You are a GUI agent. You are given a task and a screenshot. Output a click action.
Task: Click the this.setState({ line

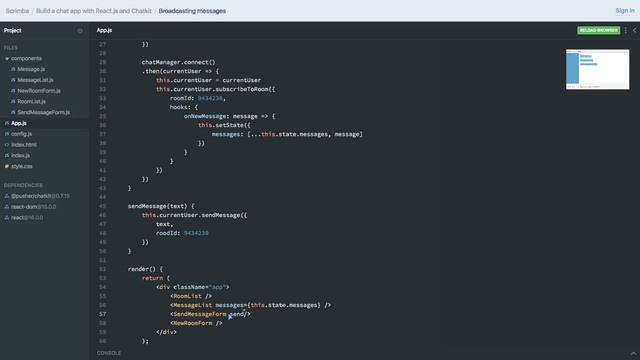[224, 125]
